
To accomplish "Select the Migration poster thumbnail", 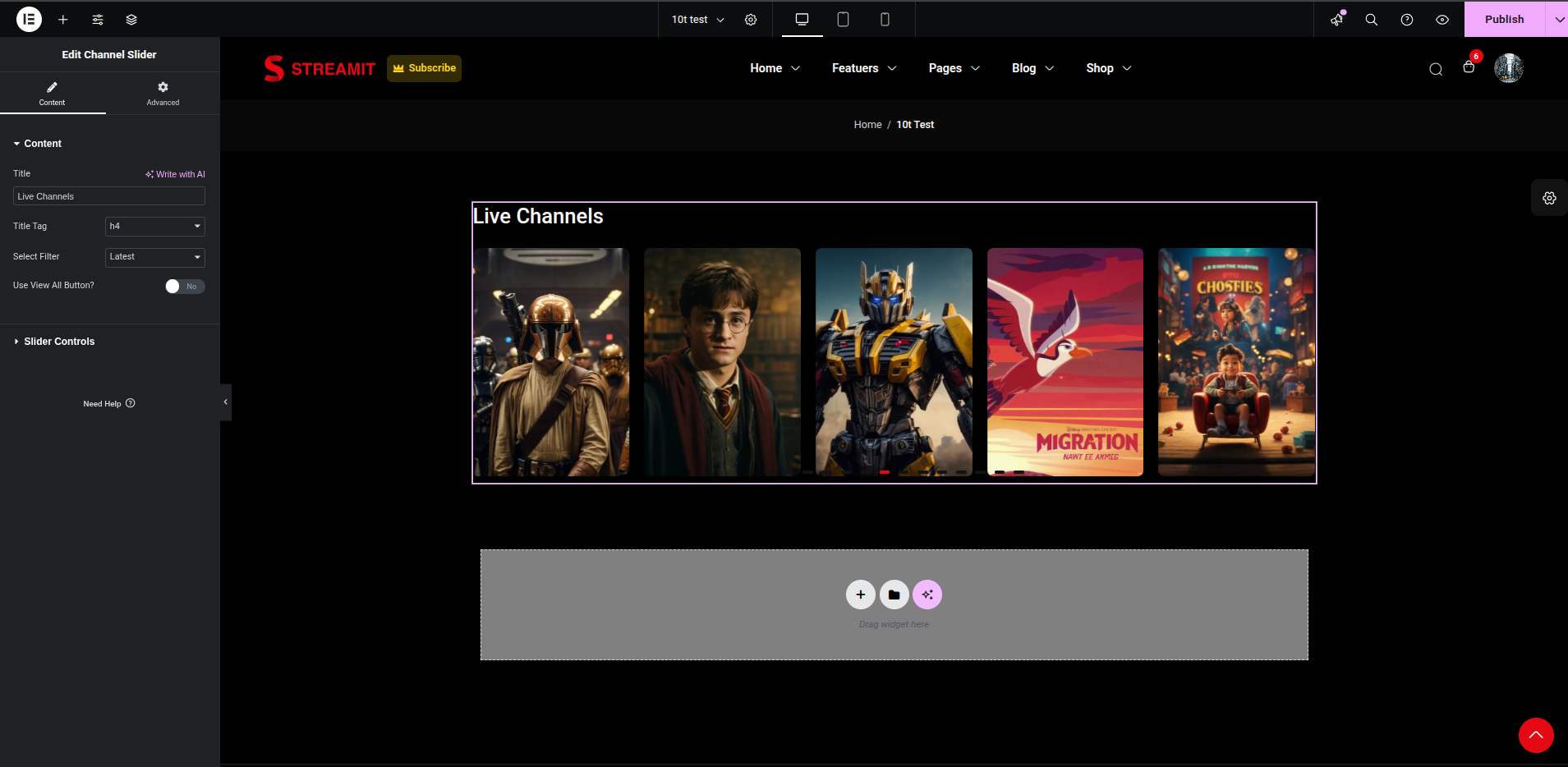I will click(1065, 362).
